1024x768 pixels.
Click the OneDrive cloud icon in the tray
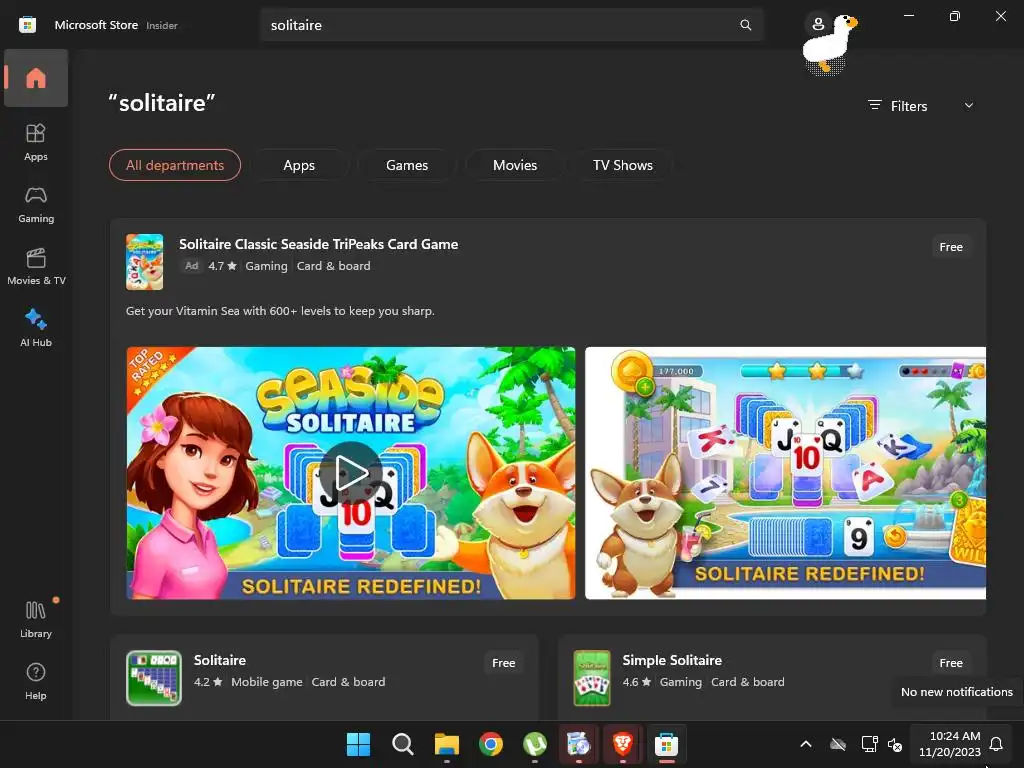point(838,744)
